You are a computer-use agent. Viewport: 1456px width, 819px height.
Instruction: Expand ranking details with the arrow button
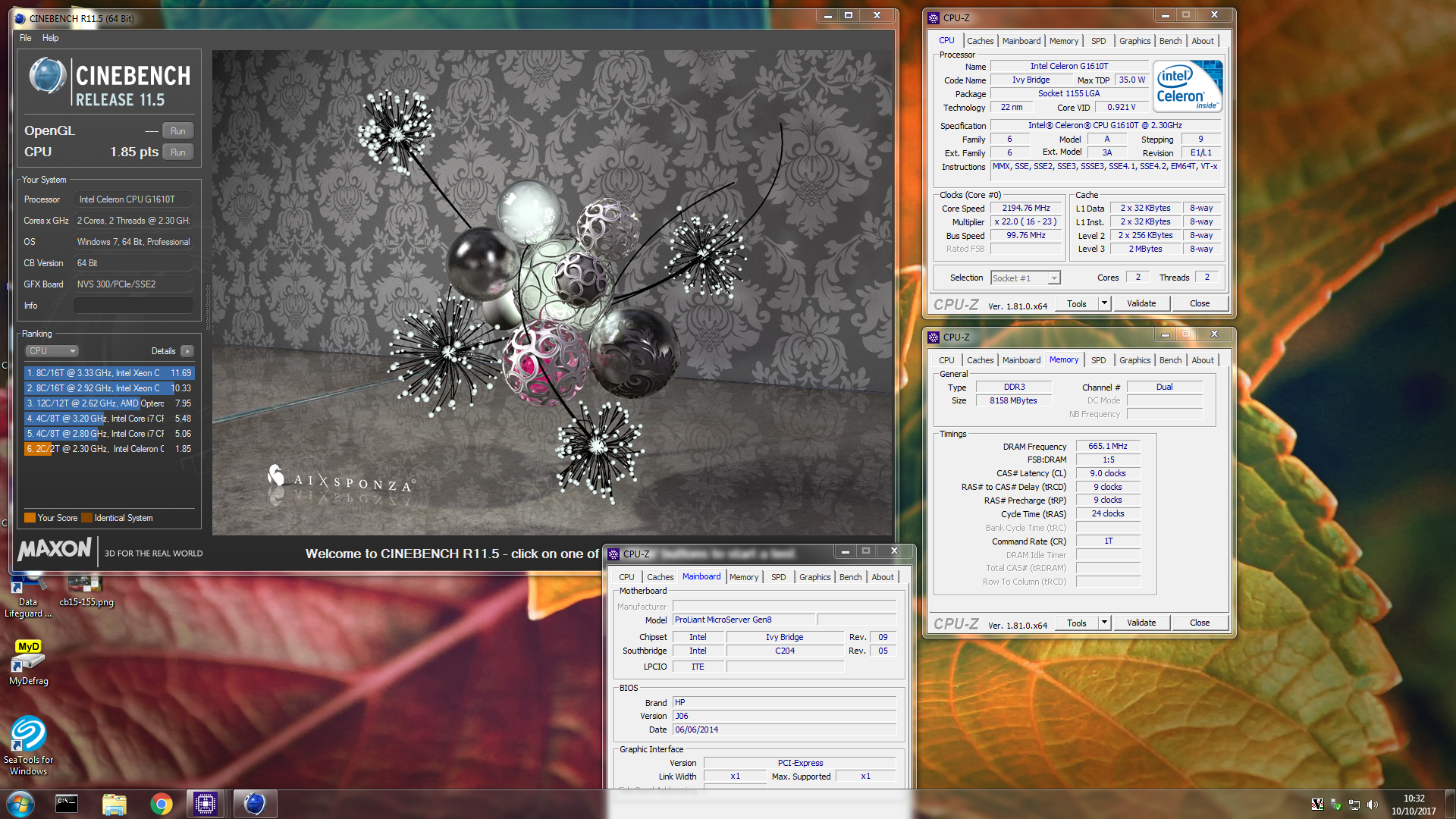[x=187, y=351]
